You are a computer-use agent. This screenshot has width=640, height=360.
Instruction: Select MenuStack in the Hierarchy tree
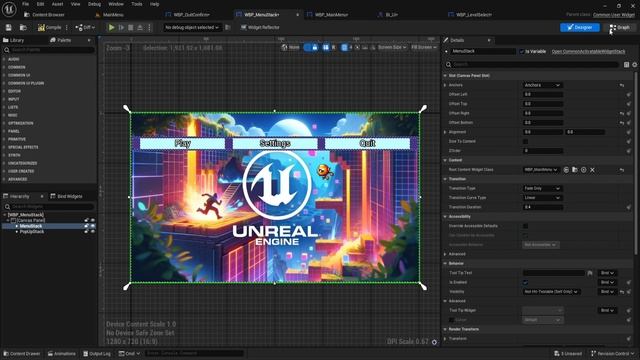coord(31,226)
